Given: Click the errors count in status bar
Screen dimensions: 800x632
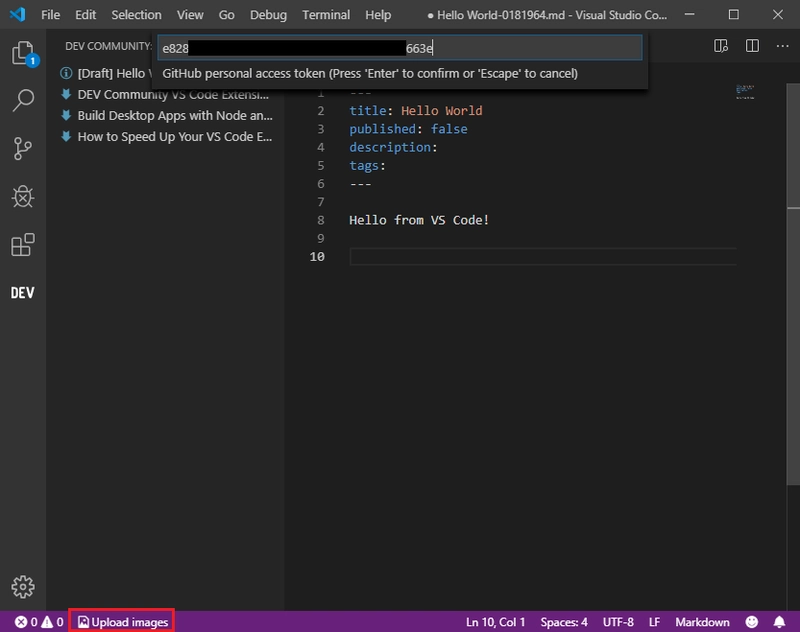Looking at the screenshot, I should point(26,622).
